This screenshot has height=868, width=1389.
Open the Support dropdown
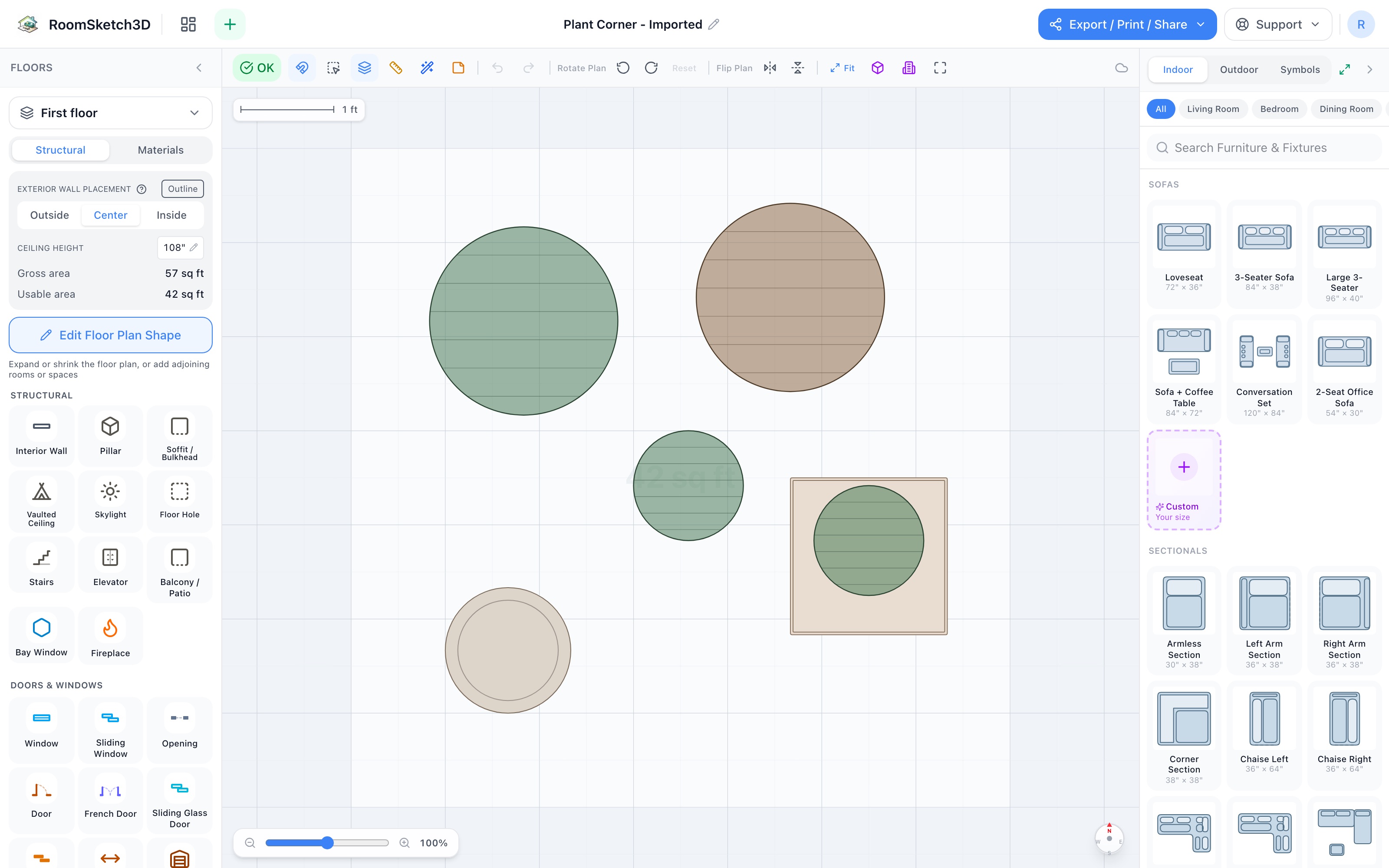click(1277, 24)
